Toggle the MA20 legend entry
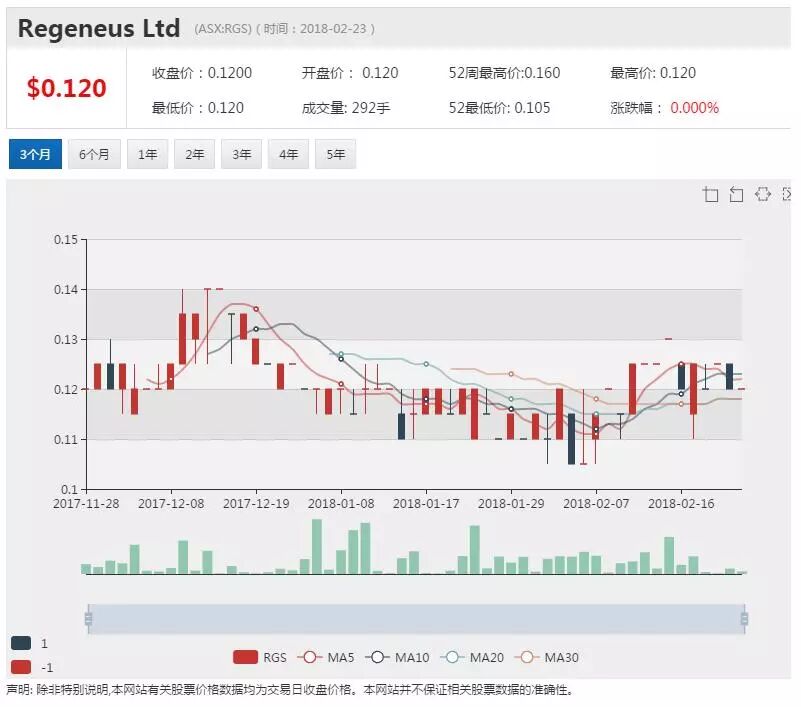801x707 pixels. [472, 657]
